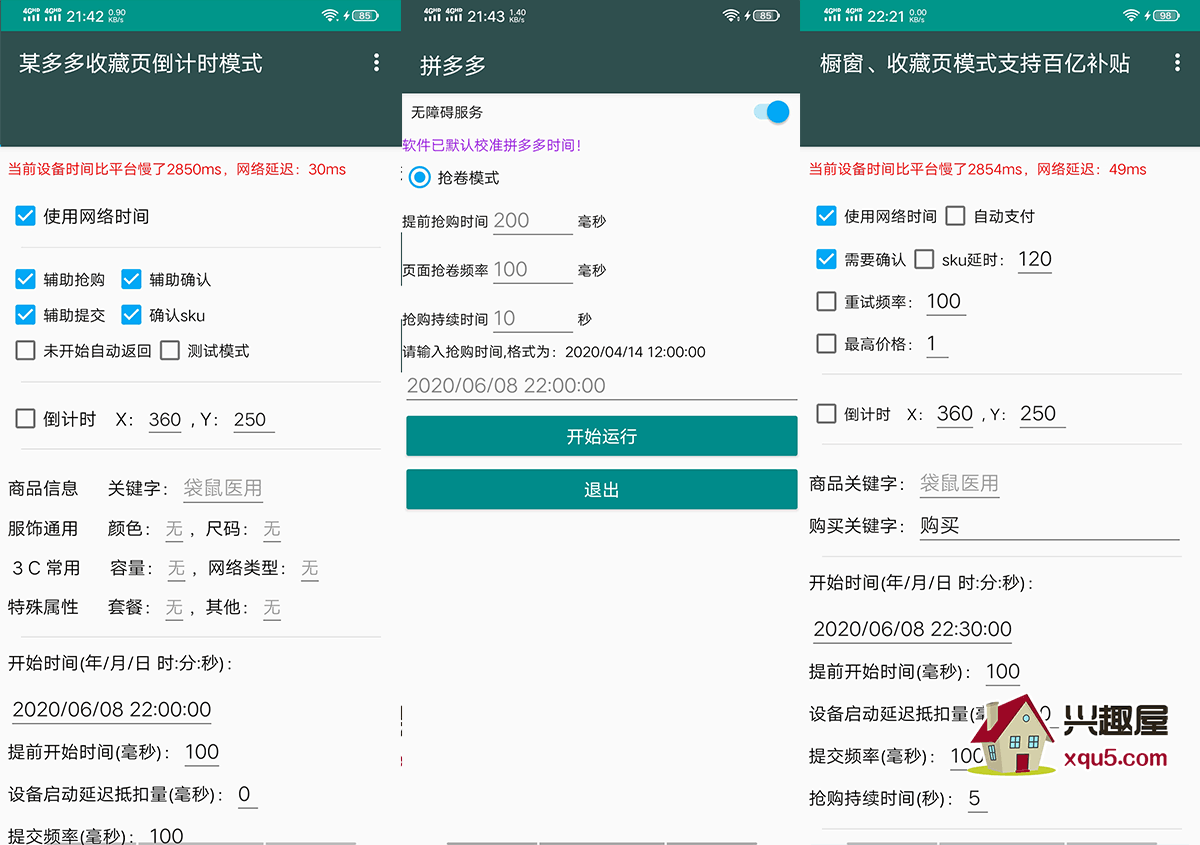
Task: Edit 提前开始时间 value 100 in 收藏页倒计时模式 screen
Action: (202, 752)
